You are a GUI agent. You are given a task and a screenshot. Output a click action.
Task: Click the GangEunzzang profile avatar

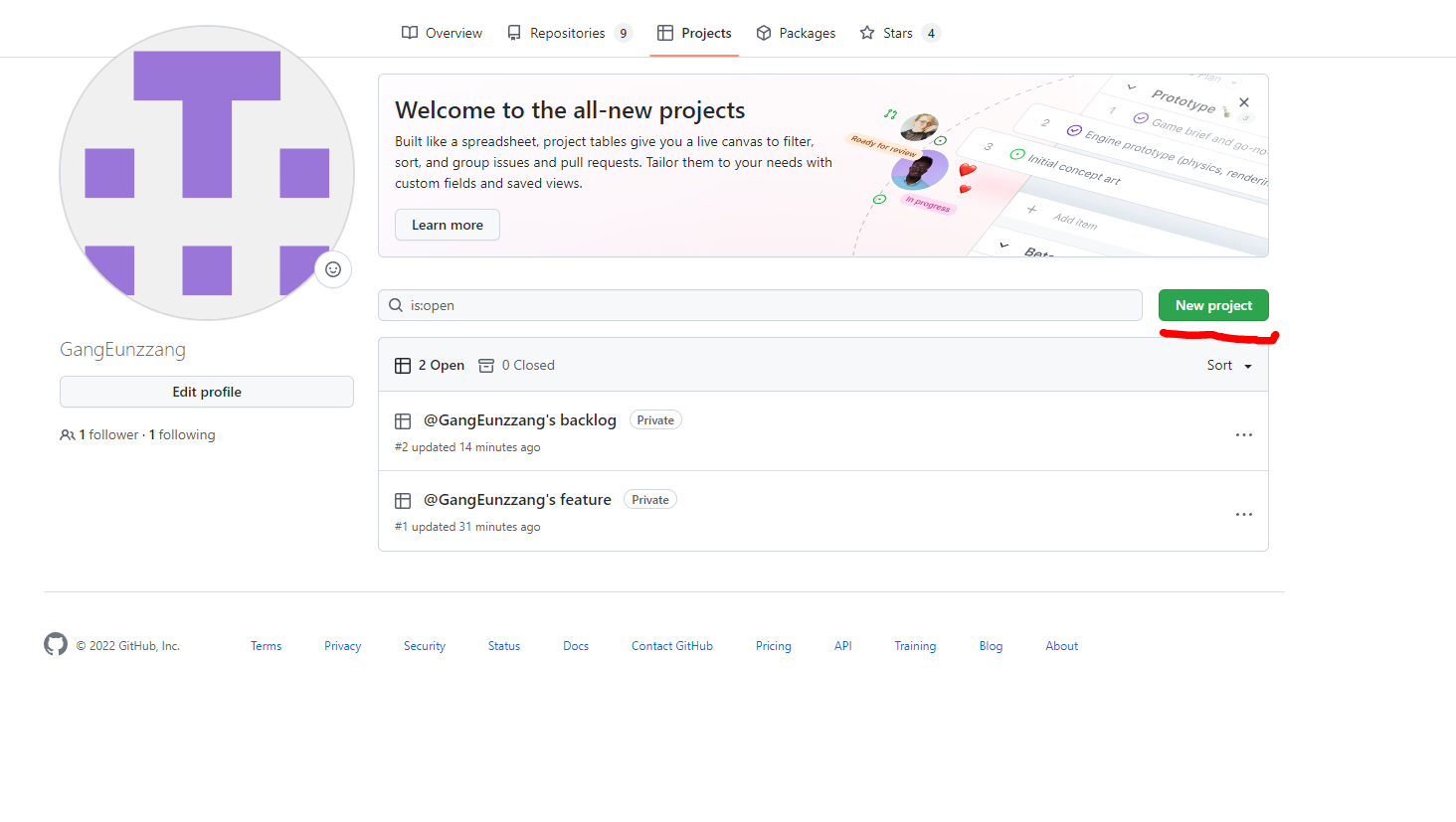pos(207,173)
